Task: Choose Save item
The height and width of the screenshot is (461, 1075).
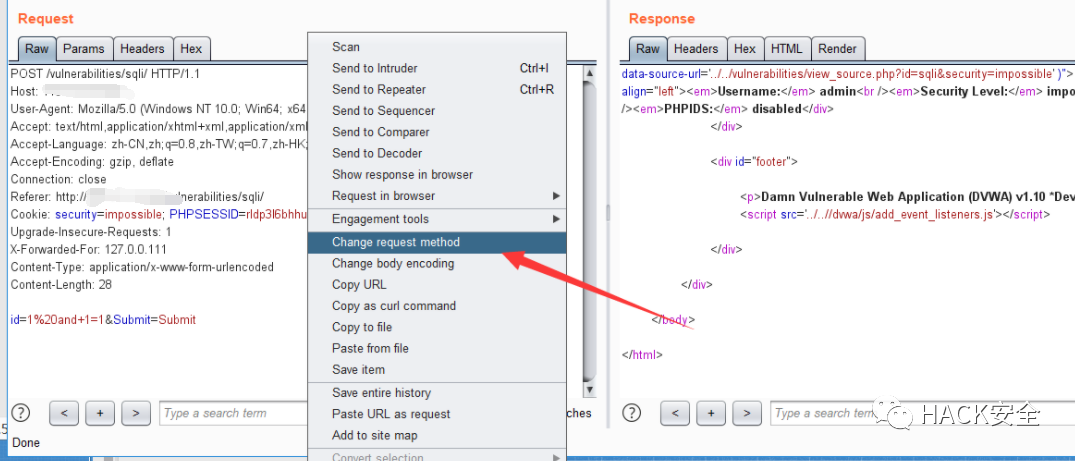Action: (x=437, y=370)
